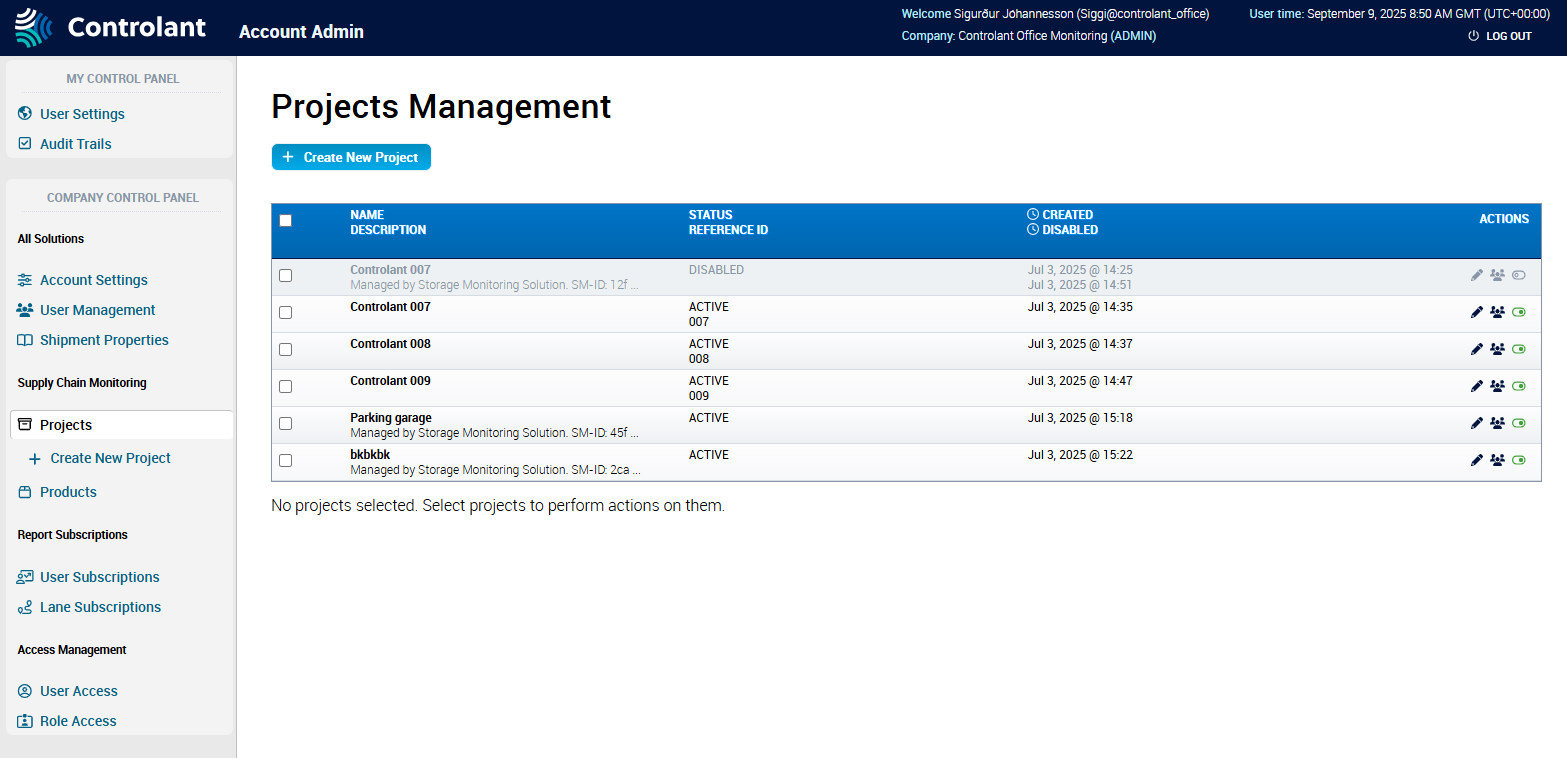The height and width of the screenshot is (758, 1567).
Task: Click the archive box icon beside Projects
Action: tap(25, 425)
